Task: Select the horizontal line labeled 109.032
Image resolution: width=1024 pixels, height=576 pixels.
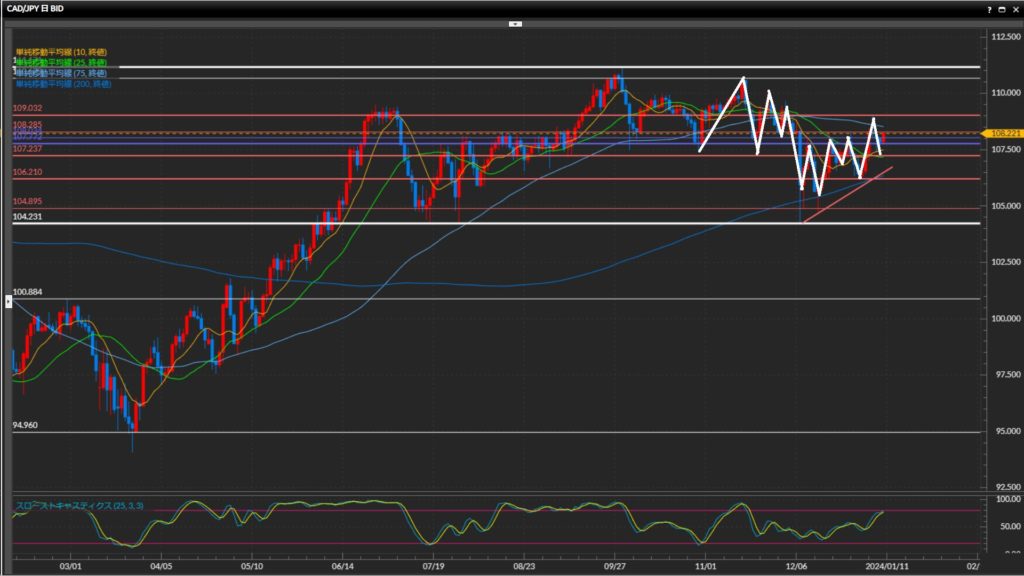Action: tap(300, 115)
